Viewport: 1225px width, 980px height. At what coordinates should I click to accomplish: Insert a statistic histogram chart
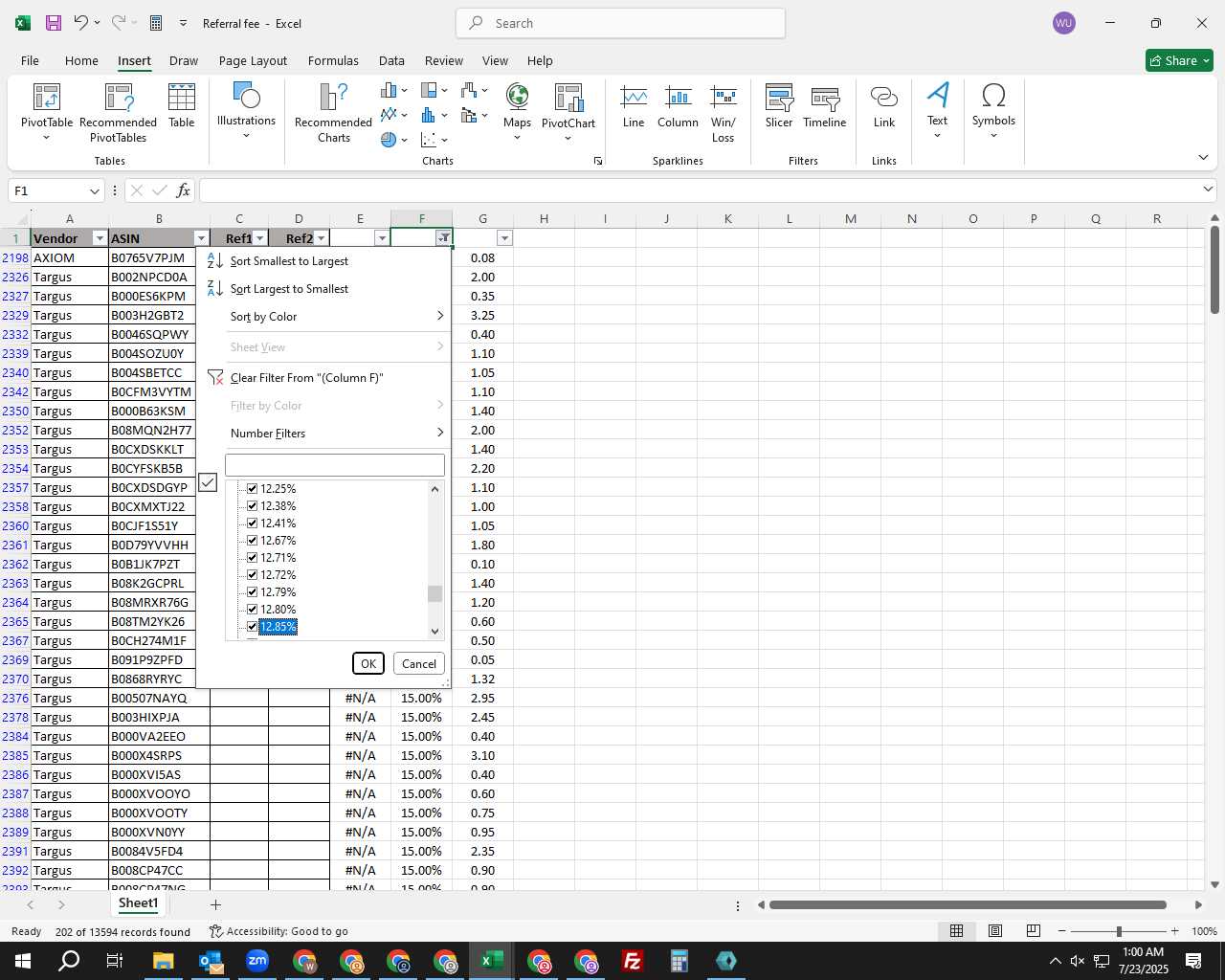point(434,115)
